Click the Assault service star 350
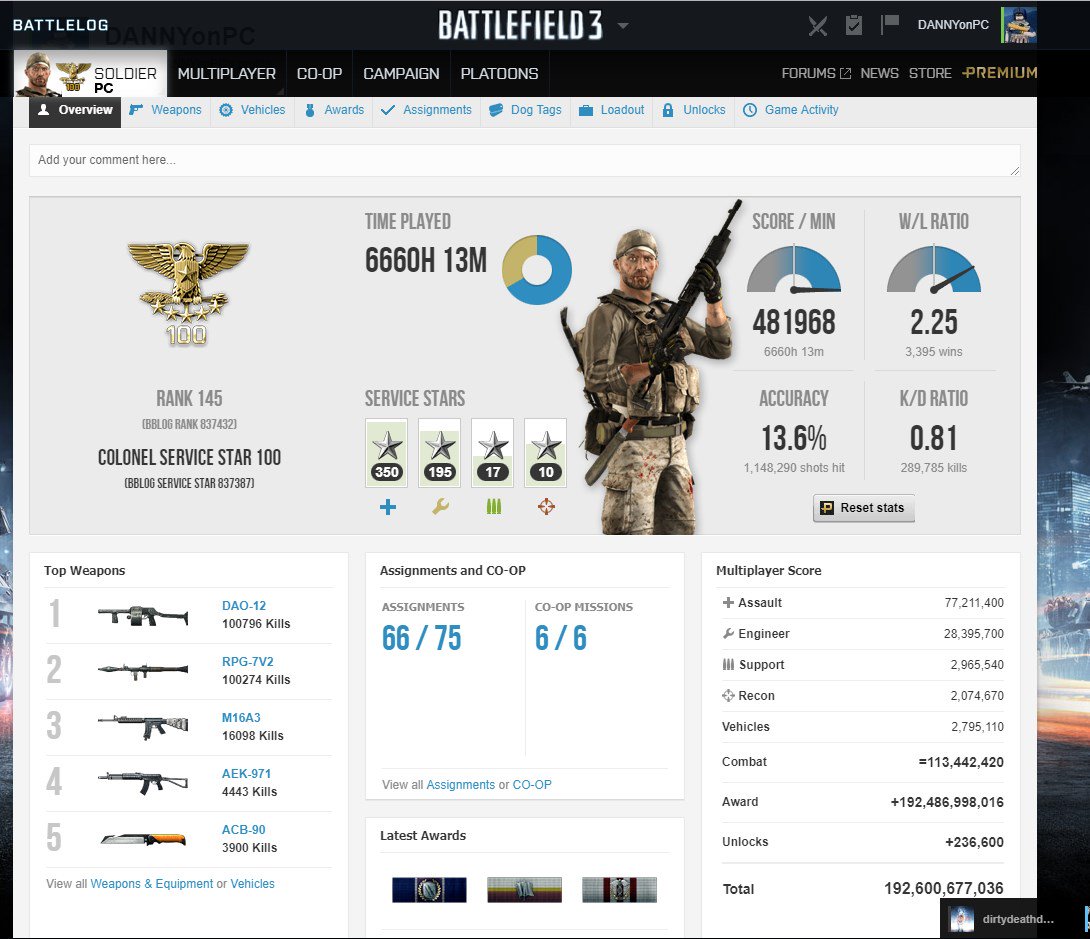Screen dimensions: 1090x939 [387, 452]
